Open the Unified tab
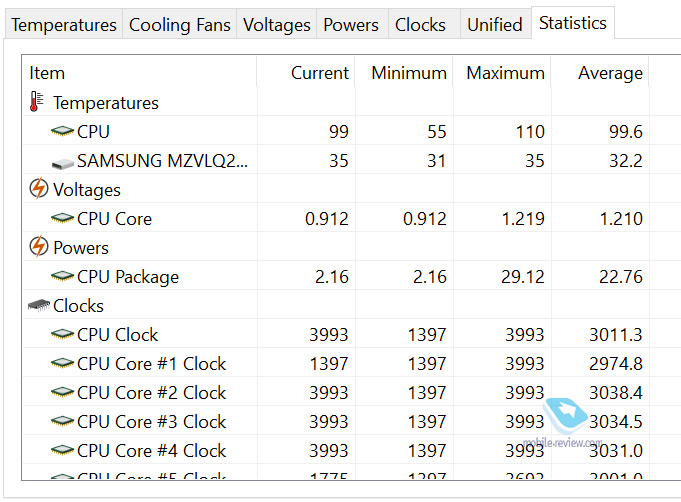681x502 pixels. tap(495, 25)
